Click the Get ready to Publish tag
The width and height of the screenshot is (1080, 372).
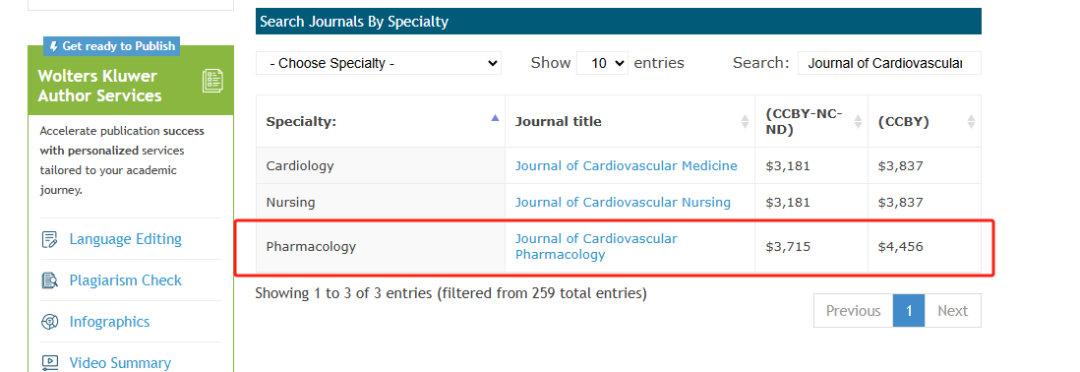point(112,46)
